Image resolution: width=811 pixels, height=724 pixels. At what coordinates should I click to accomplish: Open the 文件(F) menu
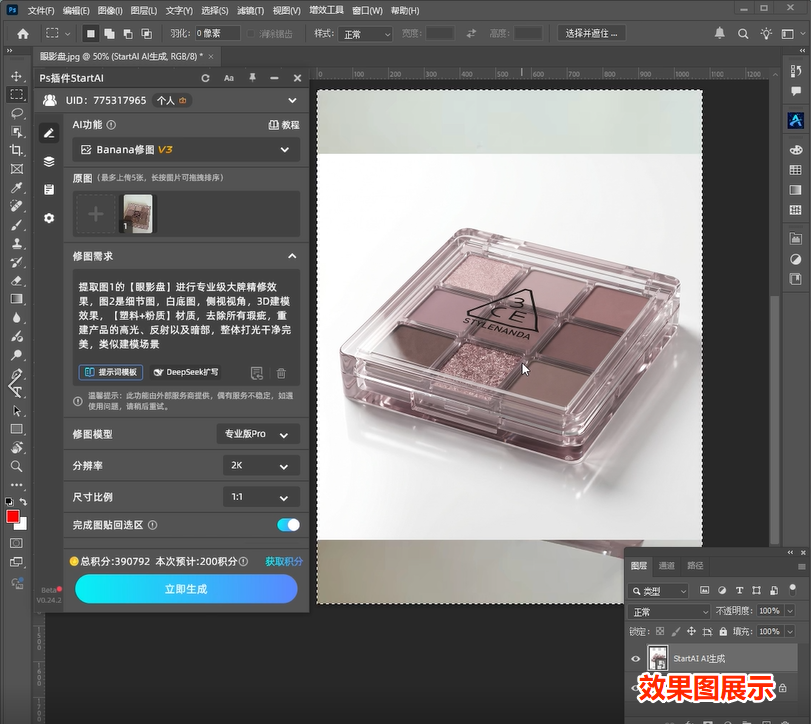tap(41, 10)
